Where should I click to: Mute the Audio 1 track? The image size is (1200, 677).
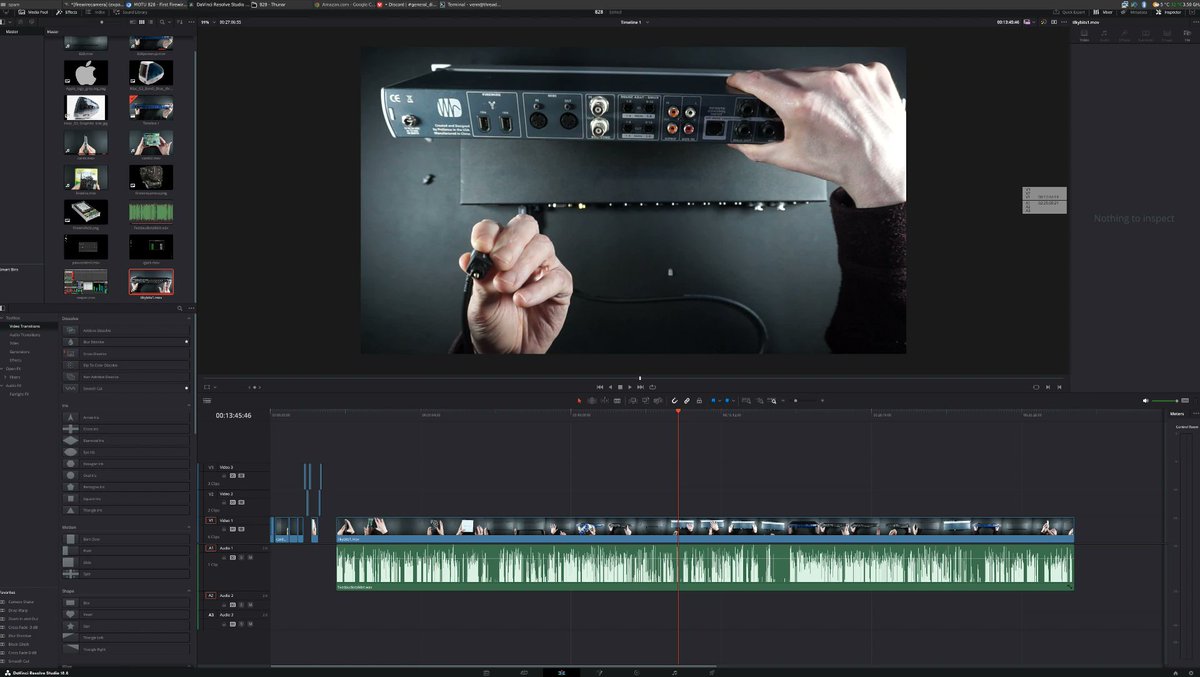tap(250, 557)
